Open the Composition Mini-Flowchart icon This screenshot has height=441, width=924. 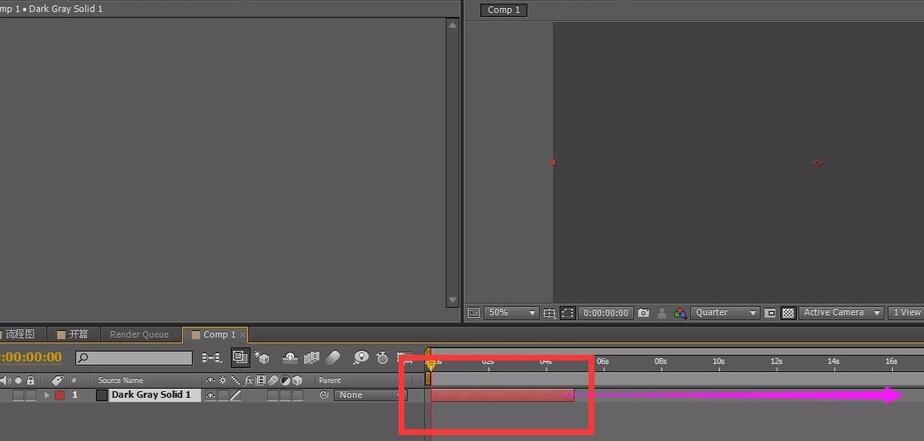coord(212,357)
